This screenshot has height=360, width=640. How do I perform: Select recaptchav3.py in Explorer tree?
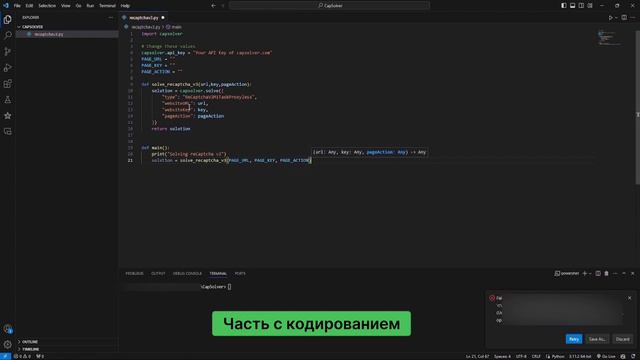[67, 34]
